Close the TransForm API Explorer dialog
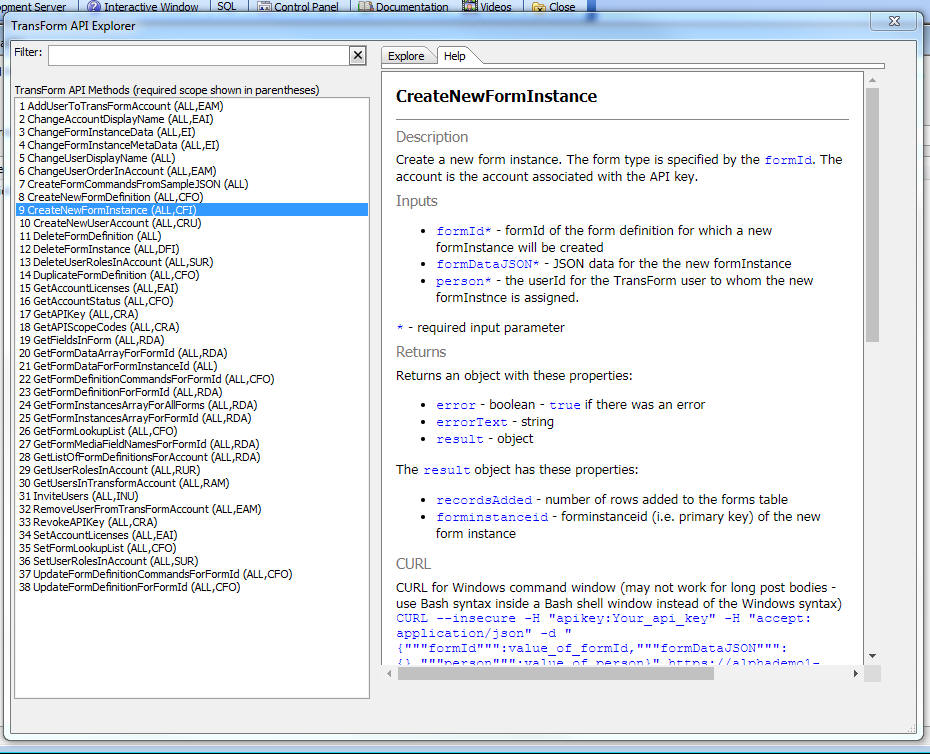 click(x=894, y=21)
